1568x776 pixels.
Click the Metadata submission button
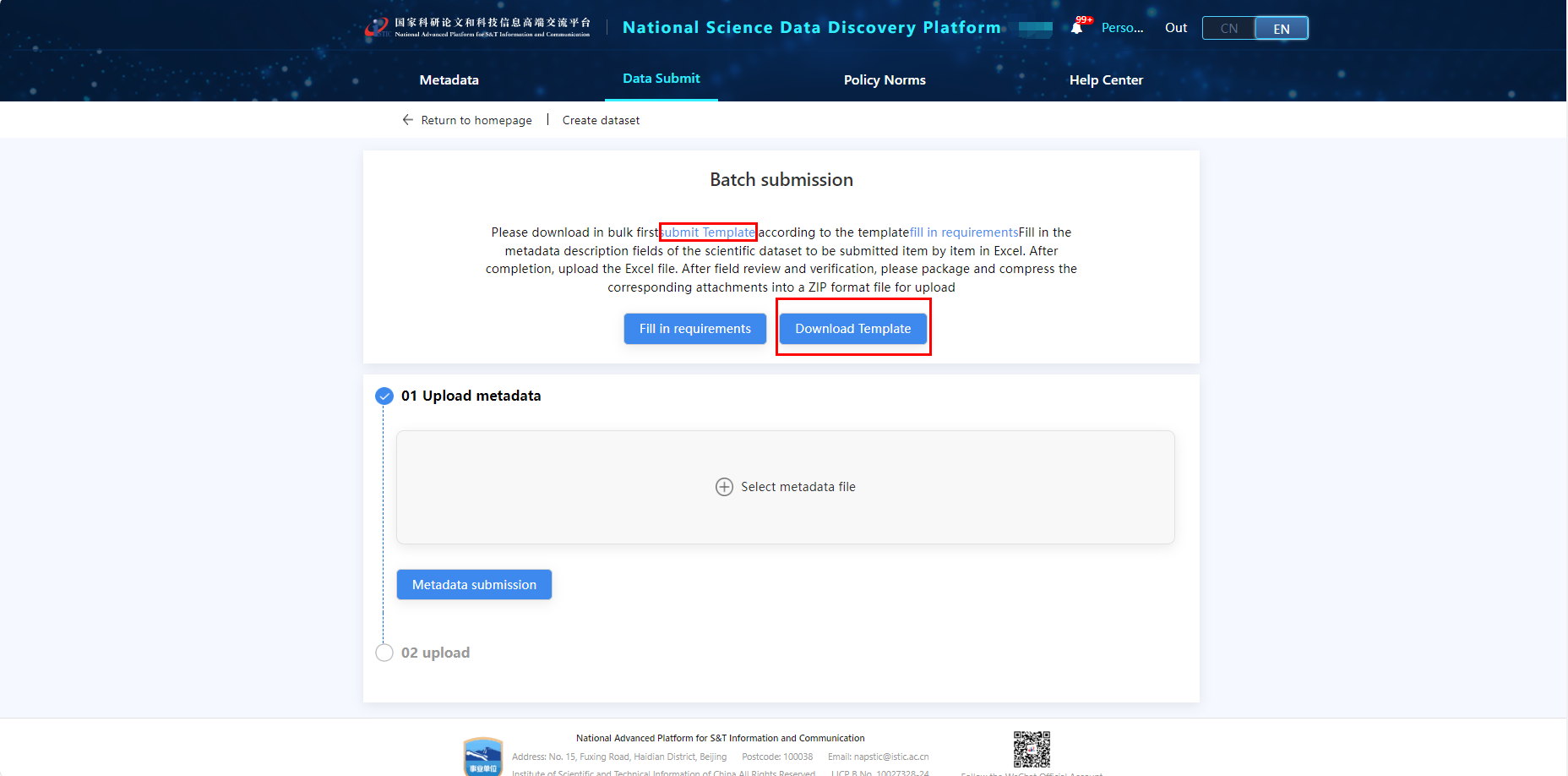[x=474, y=585]
